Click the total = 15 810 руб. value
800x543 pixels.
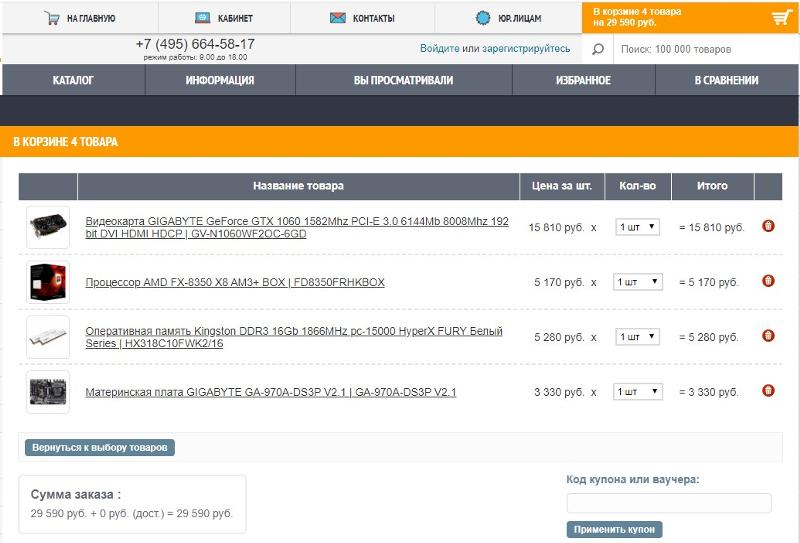(x=712, y=228)
